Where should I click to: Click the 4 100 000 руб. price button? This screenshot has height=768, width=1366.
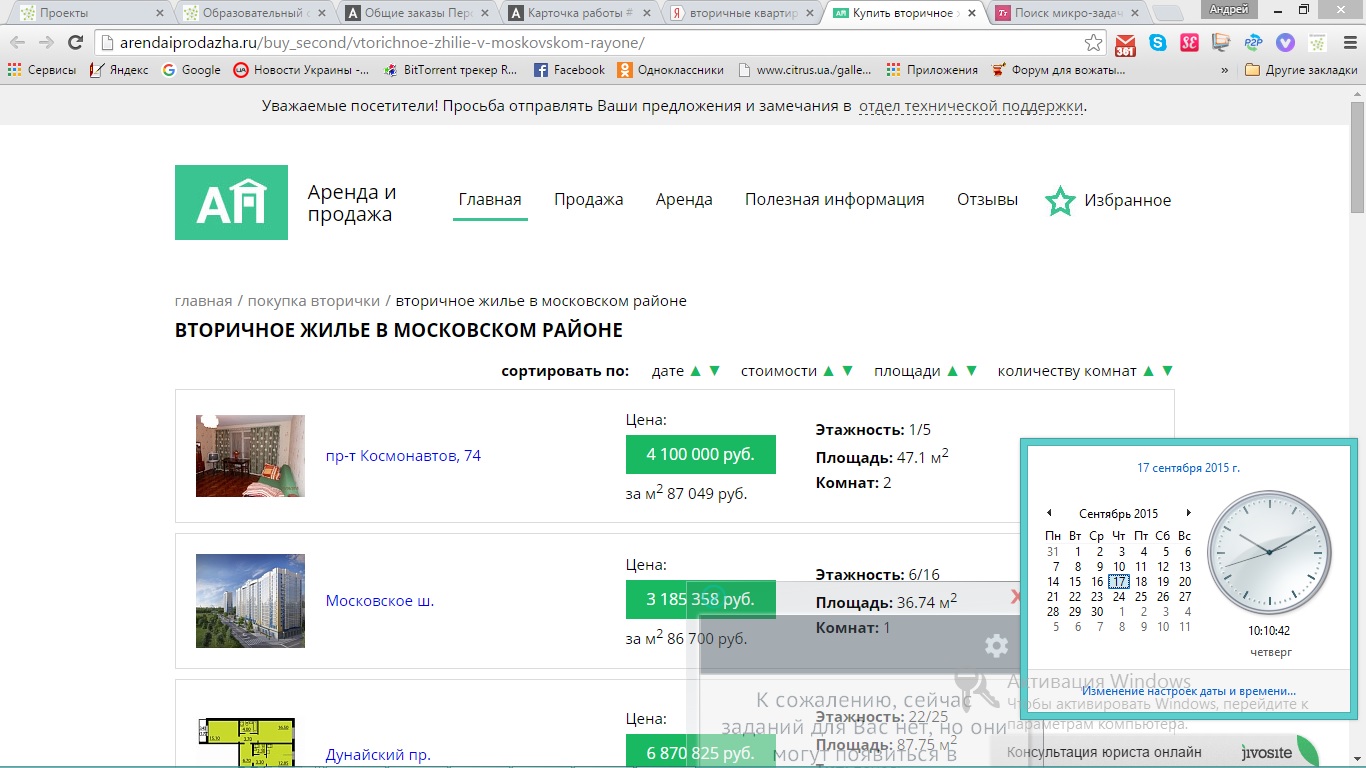[x=701, y=454]
